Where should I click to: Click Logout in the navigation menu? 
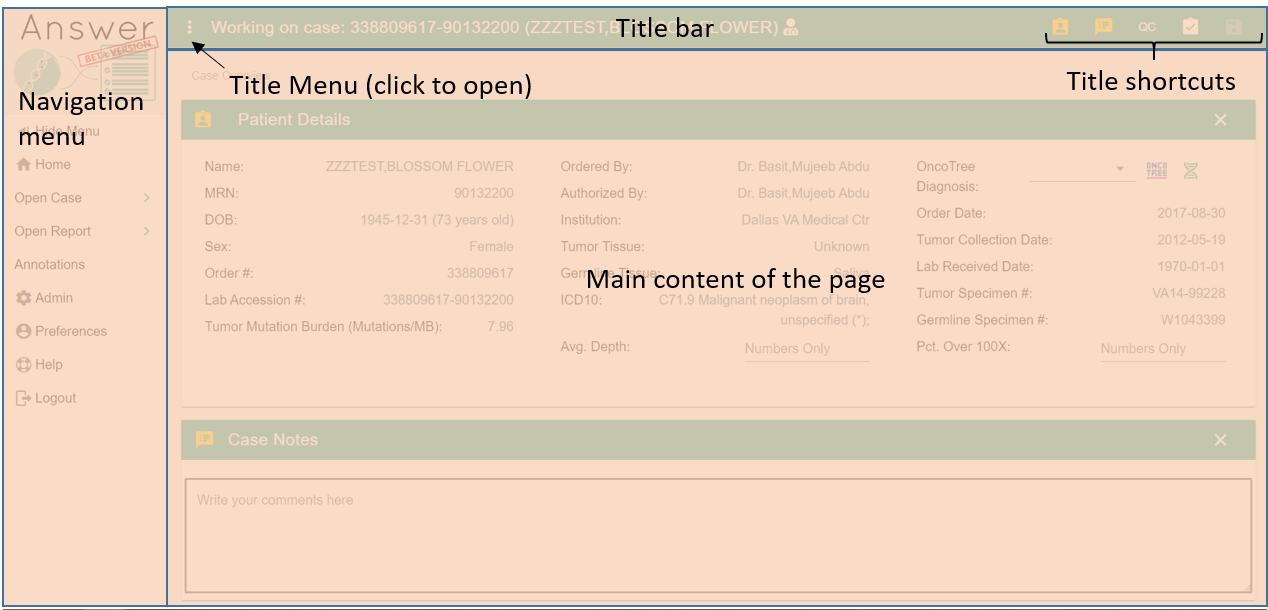point(46,398)
